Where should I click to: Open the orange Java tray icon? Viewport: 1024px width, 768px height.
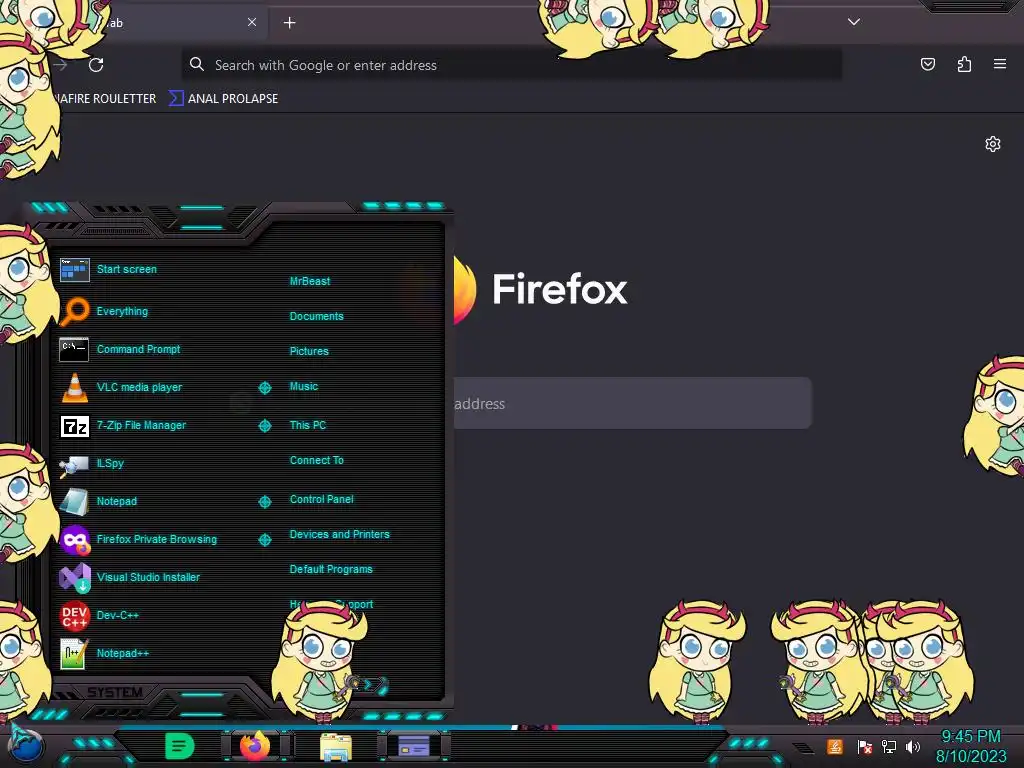pos(835,746)
